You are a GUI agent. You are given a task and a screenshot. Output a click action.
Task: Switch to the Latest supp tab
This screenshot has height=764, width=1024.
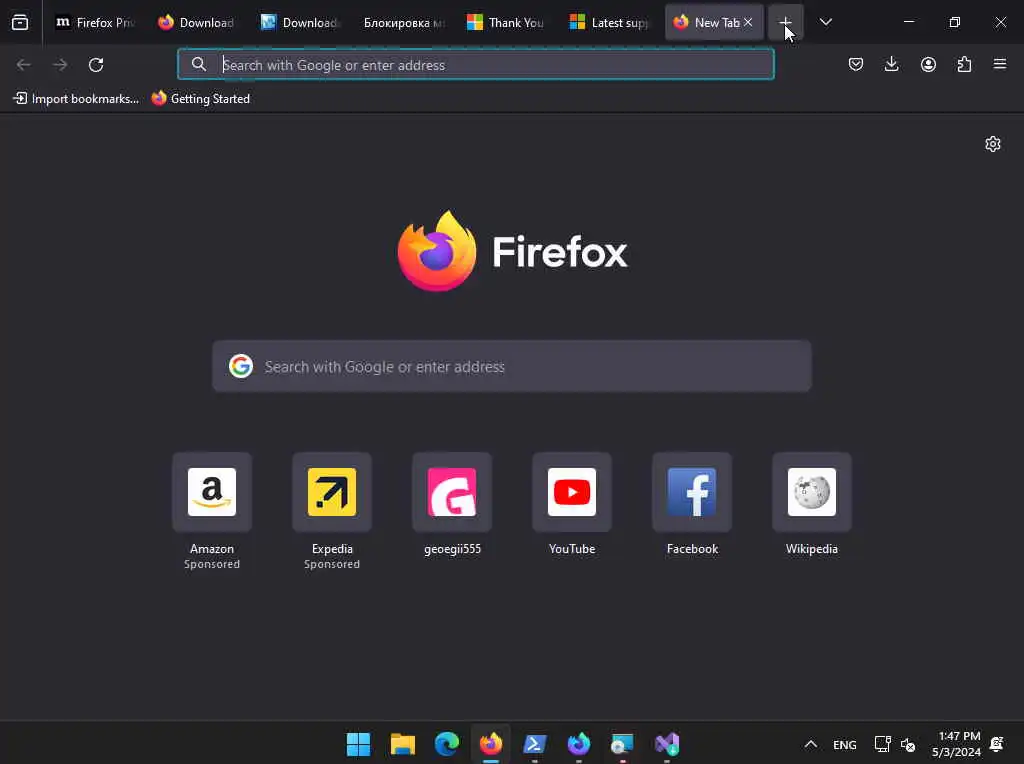(609, 22)
